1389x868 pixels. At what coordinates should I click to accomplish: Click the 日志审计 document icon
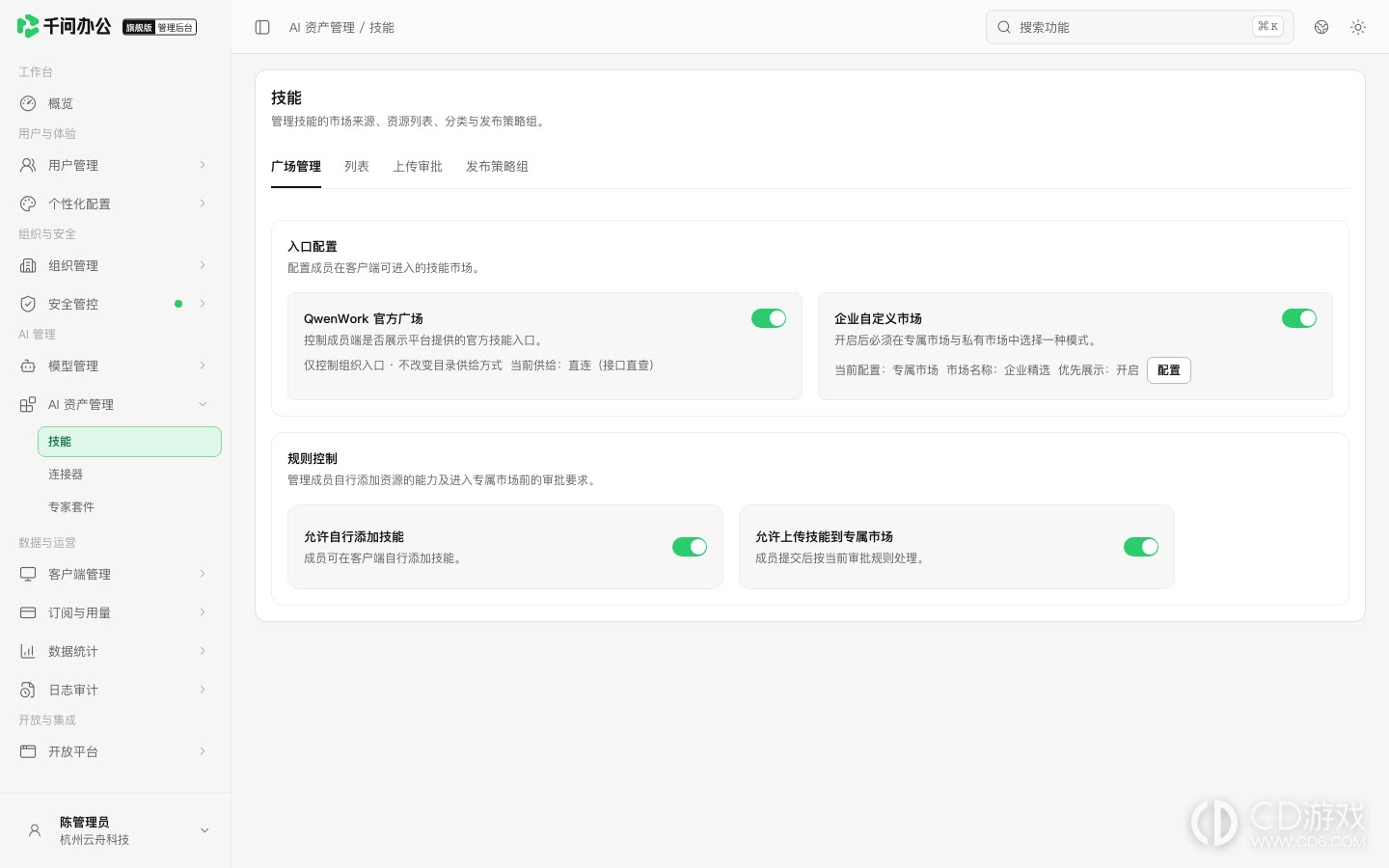28,690
